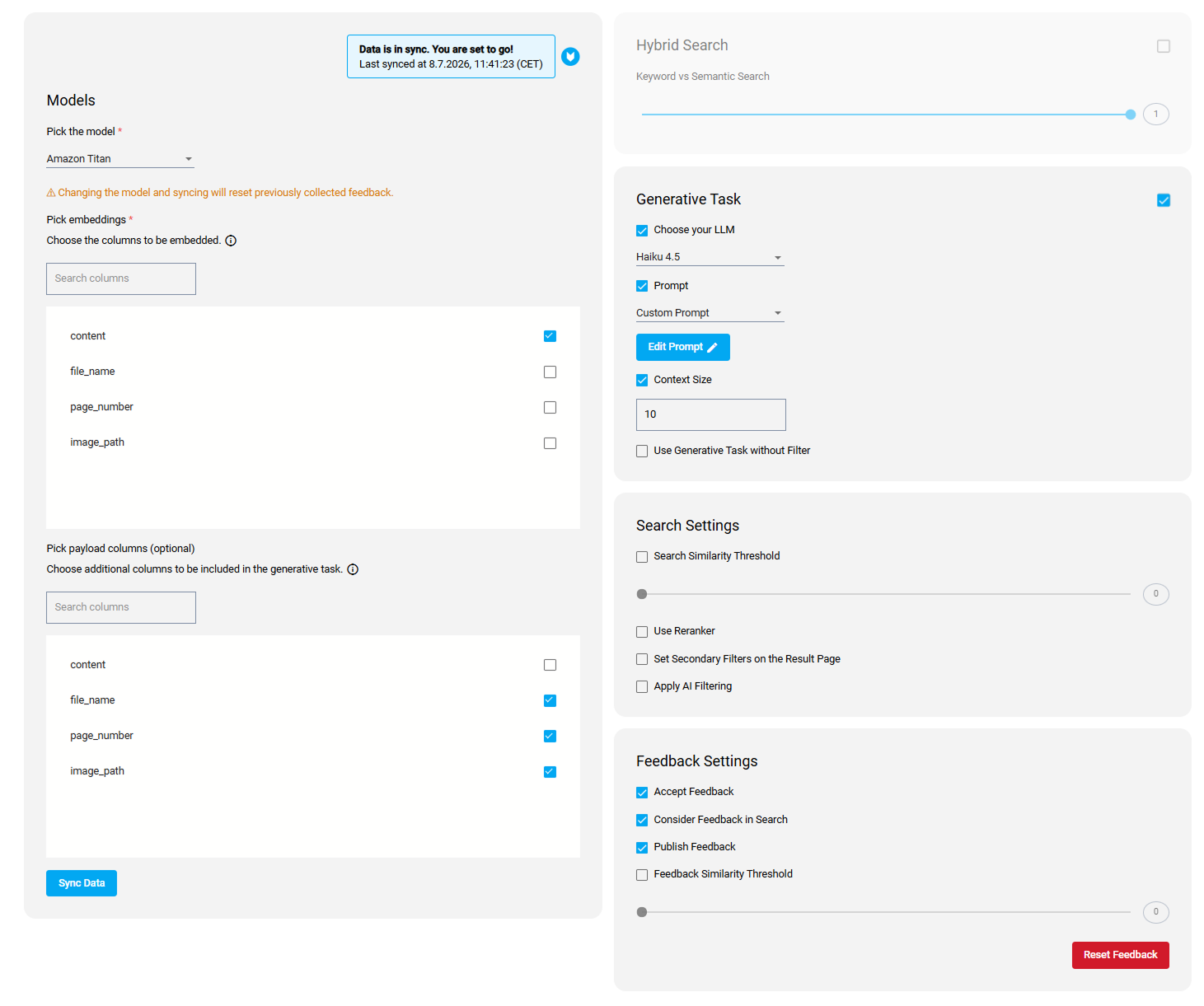Enable the Use Reranker checkbox
The width and height of the screenshot is (1204, 1006).
click(x=642, y=632)
